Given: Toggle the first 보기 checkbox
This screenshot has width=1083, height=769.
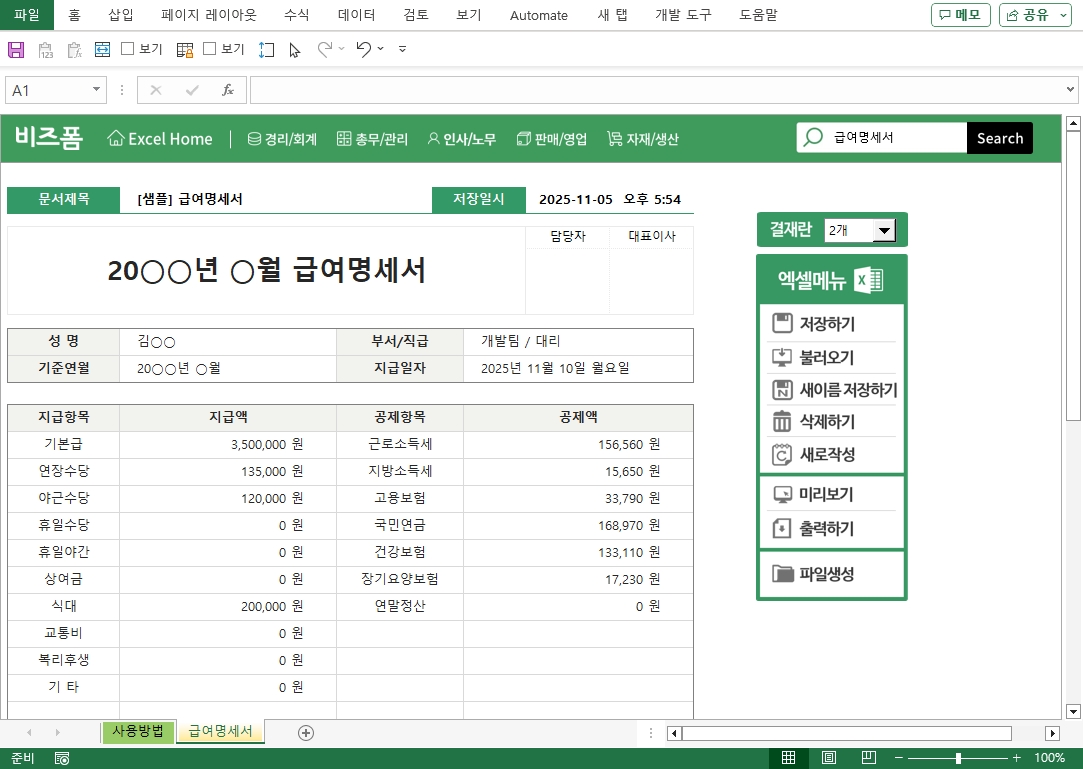Looking at the screenshot, I should [128, 49].
